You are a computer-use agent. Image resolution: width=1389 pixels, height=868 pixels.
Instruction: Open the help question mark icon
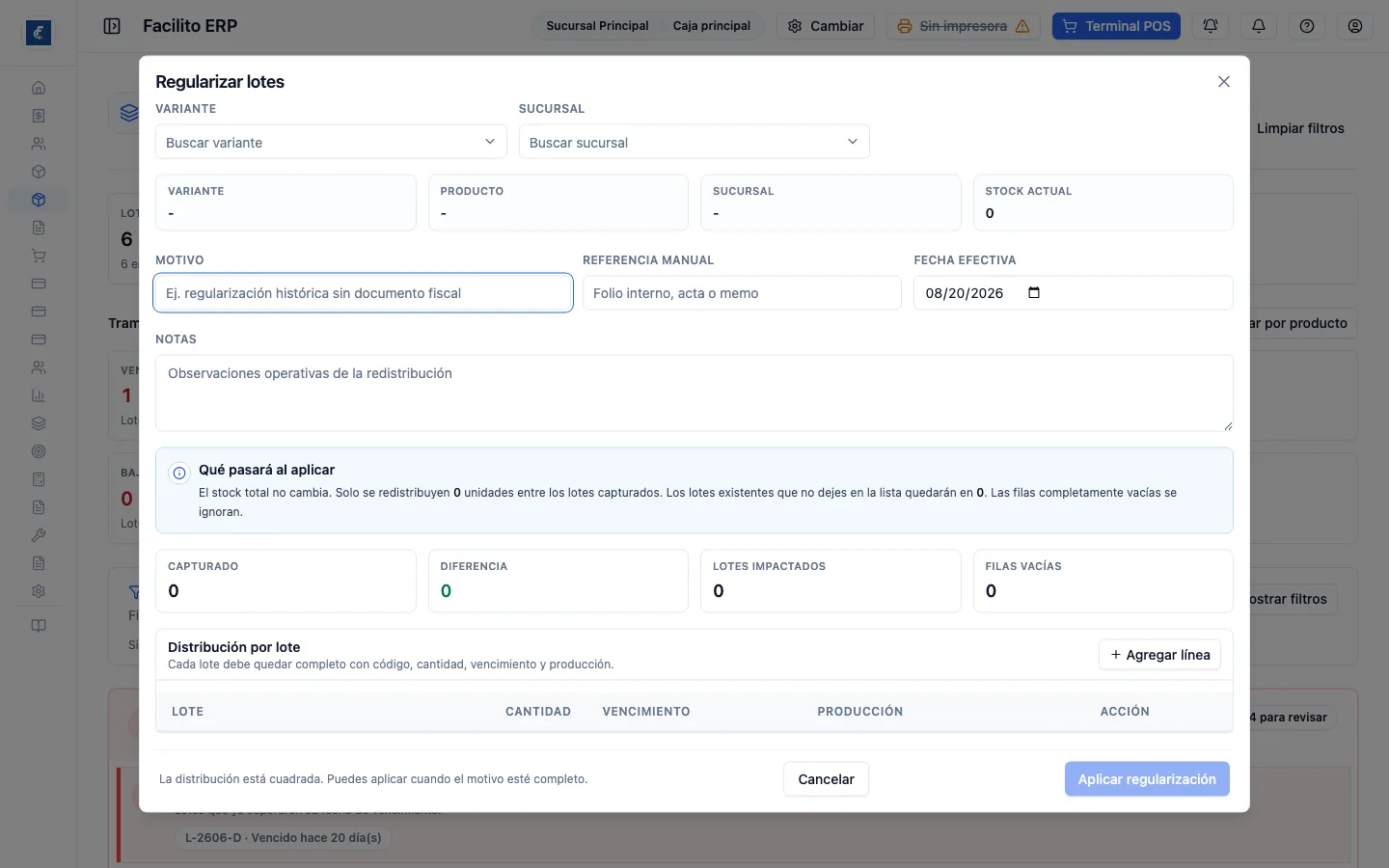tap(1307, 26)
